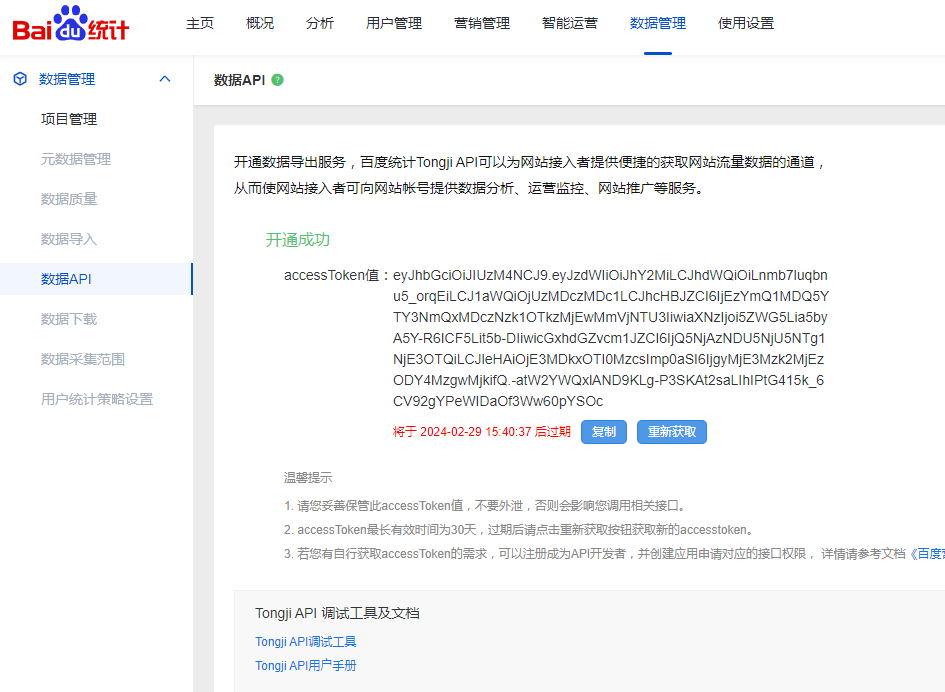Viewport: 945px width, 692px height.
Task: Click the Tongji API 调试工具及文档 heading
Action: click(337, 613)
